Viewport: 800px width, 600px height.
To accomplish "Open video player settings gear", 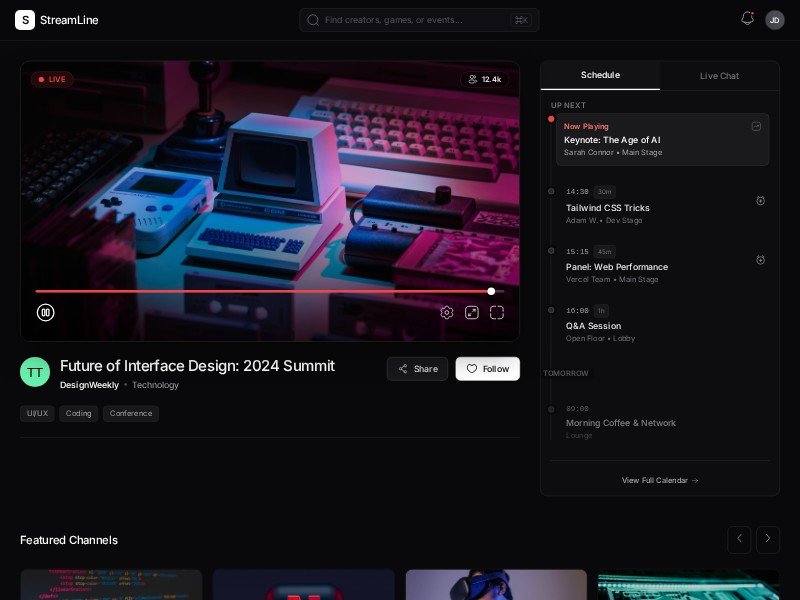I will [x=447, y=312].
